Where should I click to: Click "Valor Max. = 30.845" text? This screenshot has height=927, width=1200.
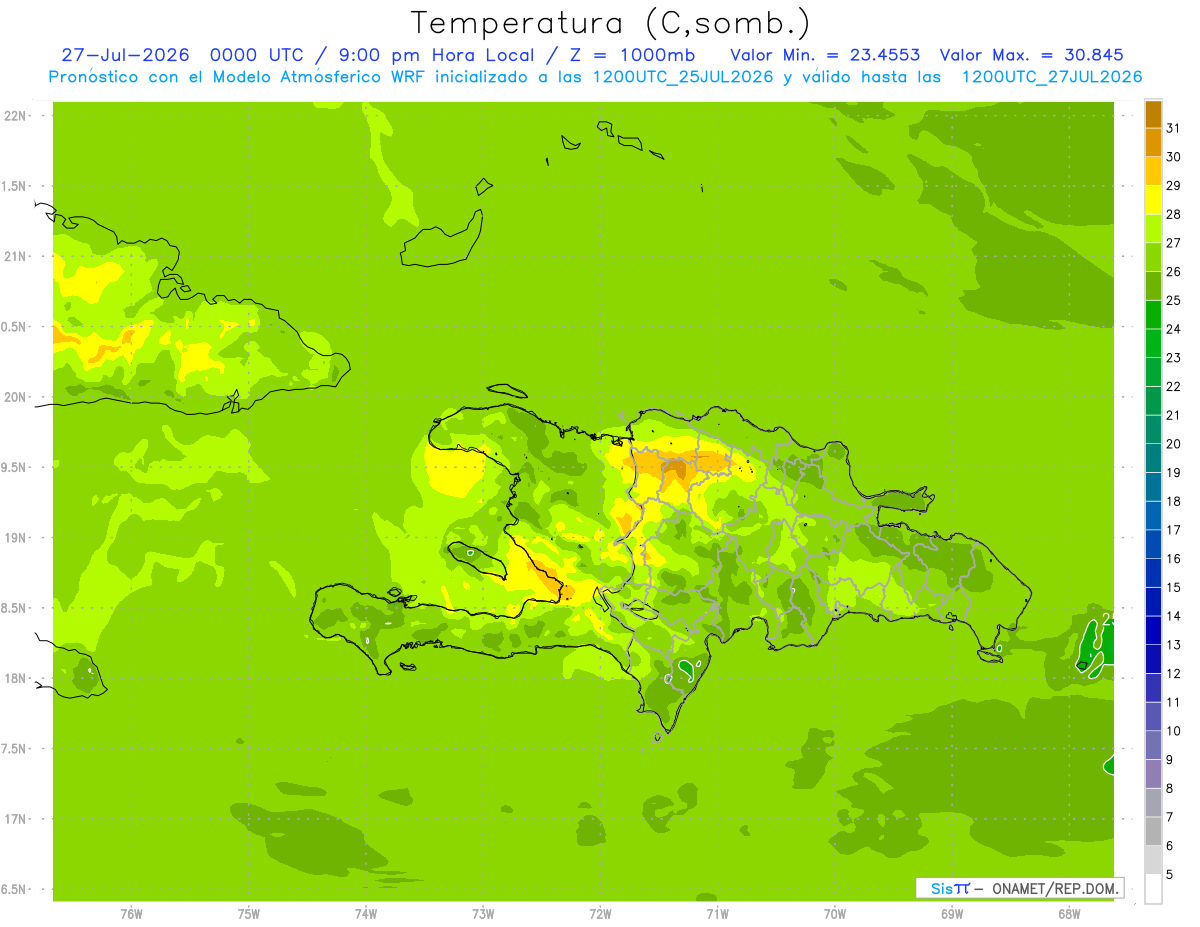1032,55
